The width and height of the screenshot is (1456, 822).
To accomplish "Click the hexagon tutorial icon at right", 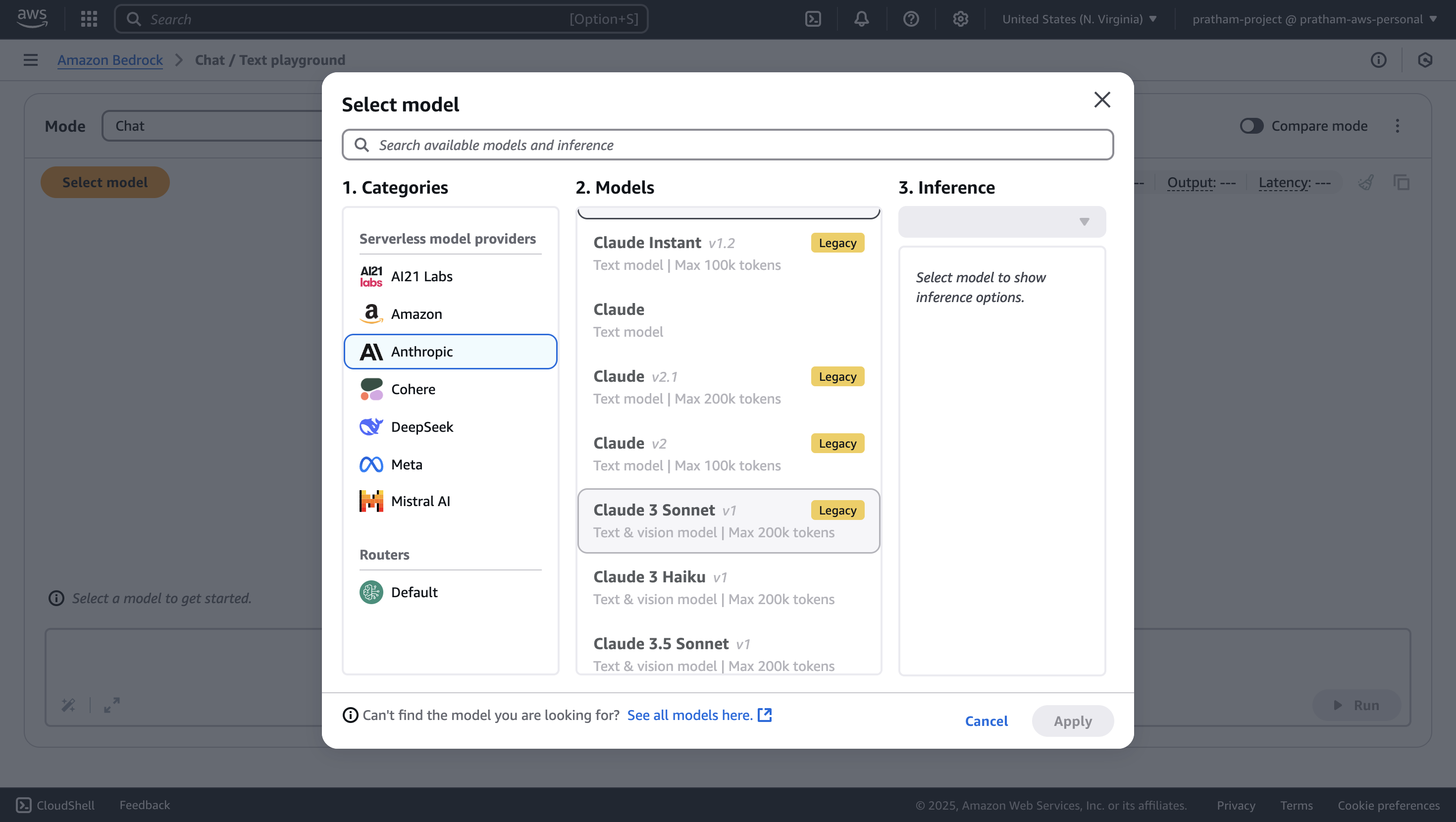I will click(x=1425, y=60).
